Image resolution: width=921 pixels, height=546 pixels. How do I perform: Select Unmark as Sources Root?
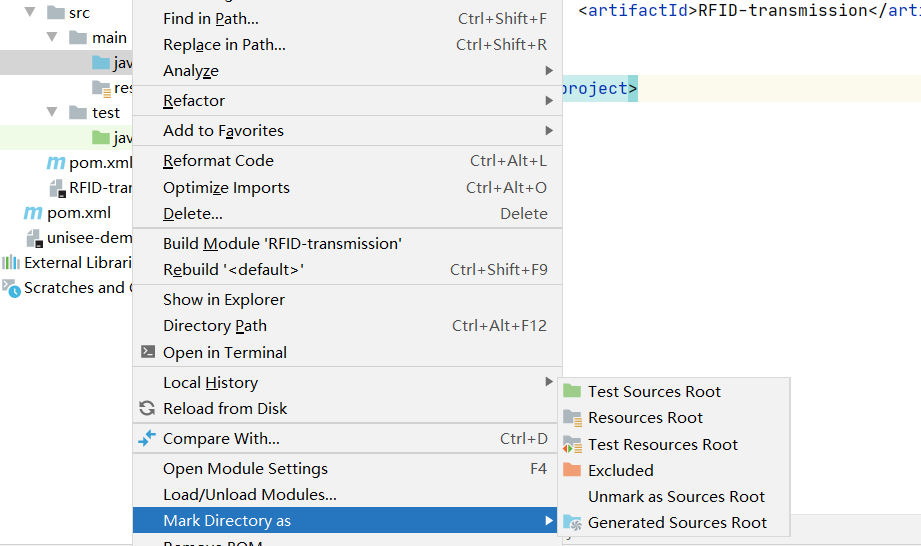(676, 496)
